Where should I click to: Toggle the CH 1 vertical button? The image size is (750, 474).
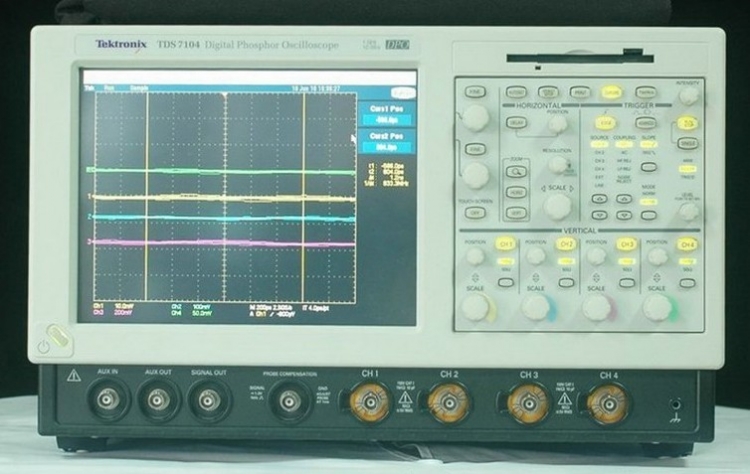coord(505,244)
